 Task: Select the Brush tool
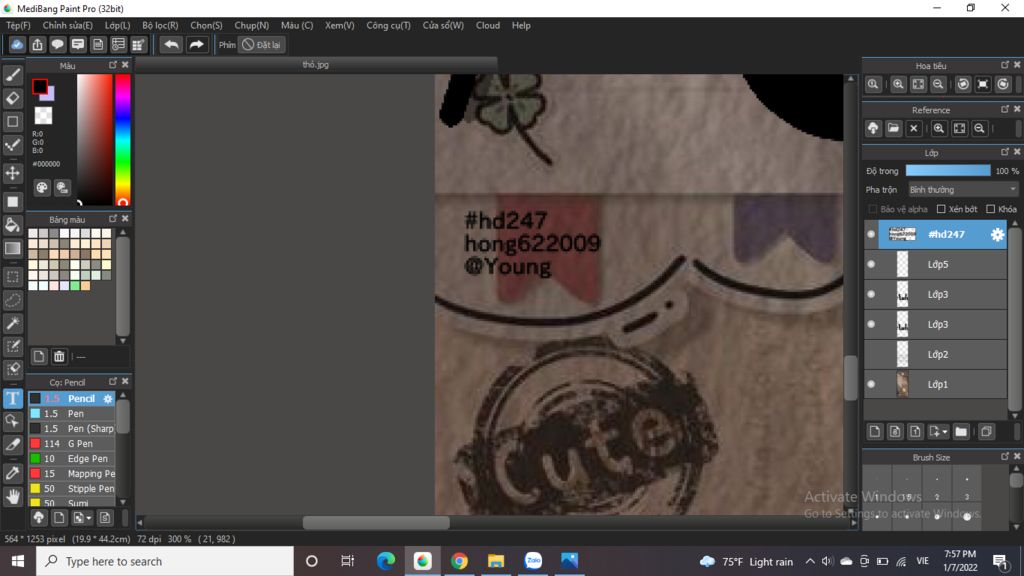tap(12, 75)
